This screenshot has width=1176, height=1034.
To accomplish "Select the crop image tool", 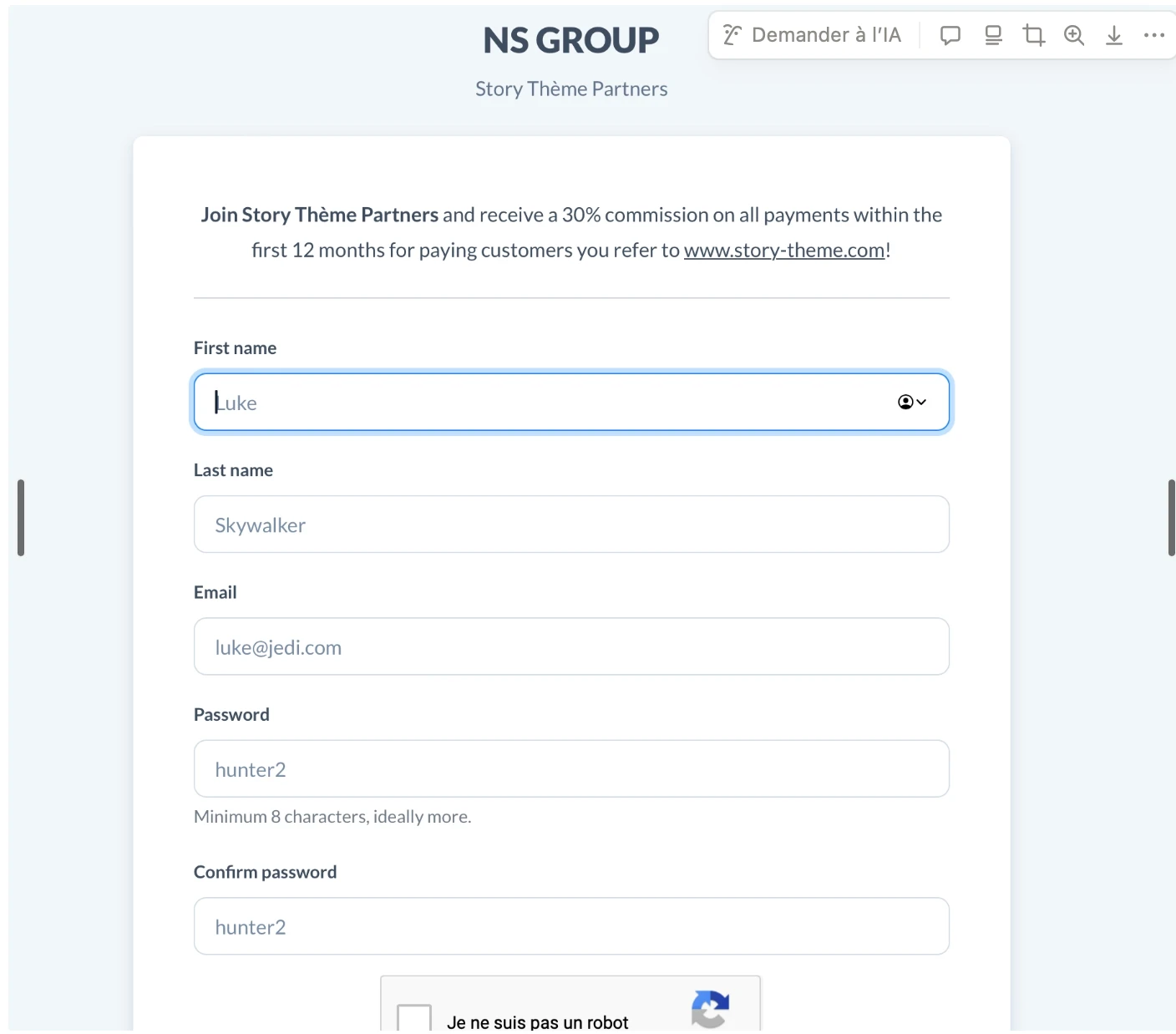I will click(1034, 35).
